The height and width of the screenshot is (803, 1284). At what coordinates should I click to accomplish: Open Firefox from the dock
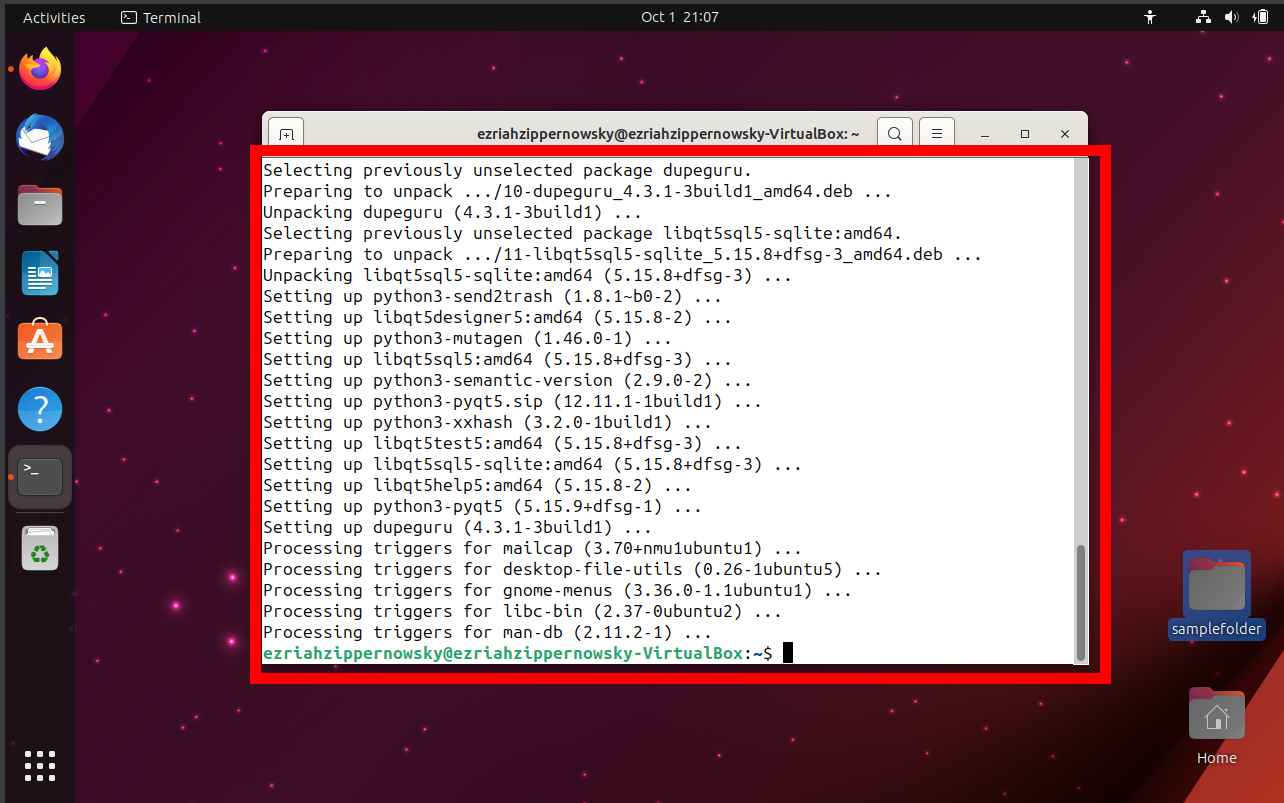(39, 68)
